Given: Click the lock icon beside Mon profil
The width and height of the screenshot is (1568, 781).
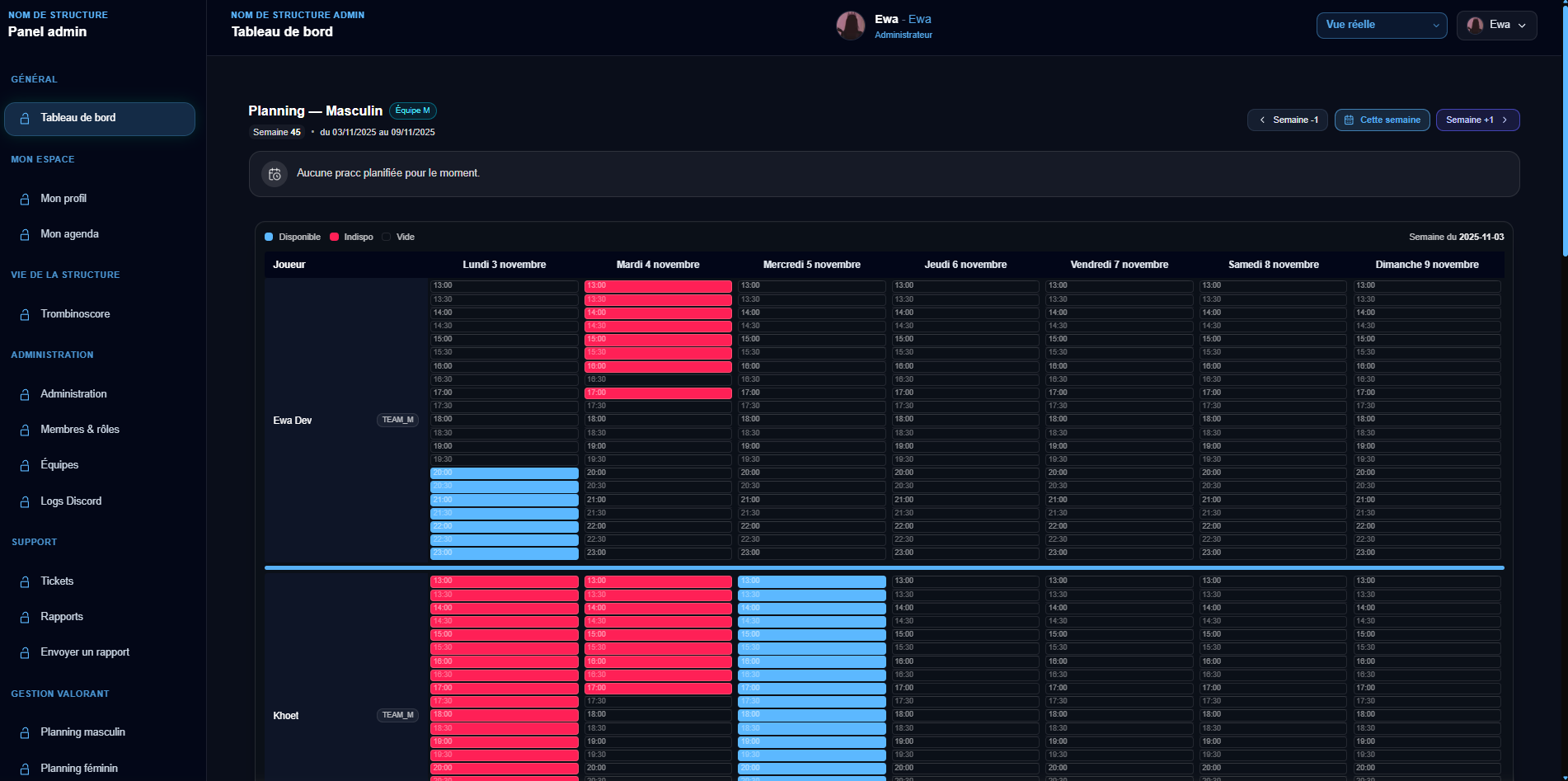Looking at the screenshot, I should pyautogui.click(x=25, y=199).
